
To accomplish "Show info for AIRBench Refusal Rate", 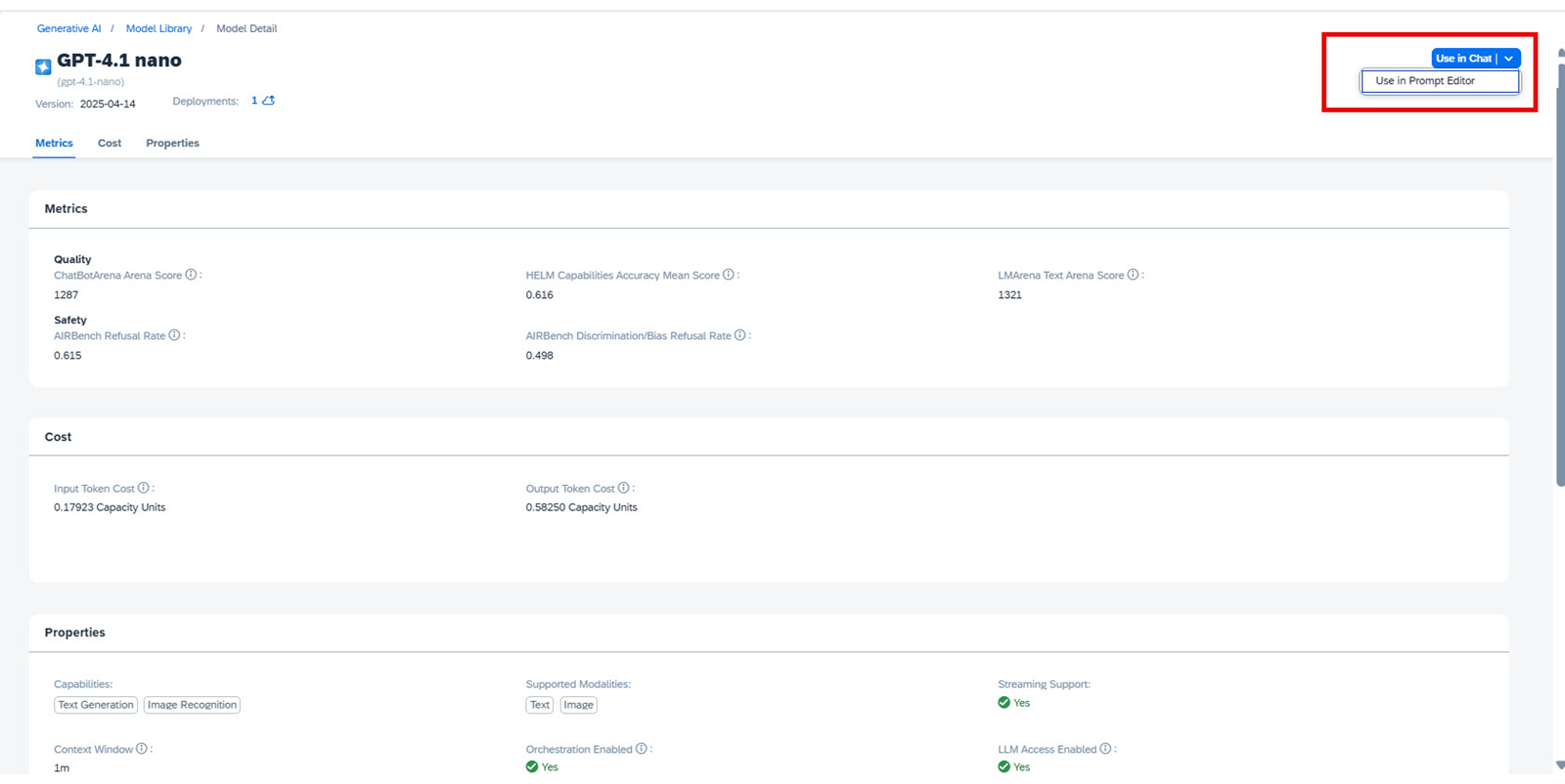I will tap(174, 335).
